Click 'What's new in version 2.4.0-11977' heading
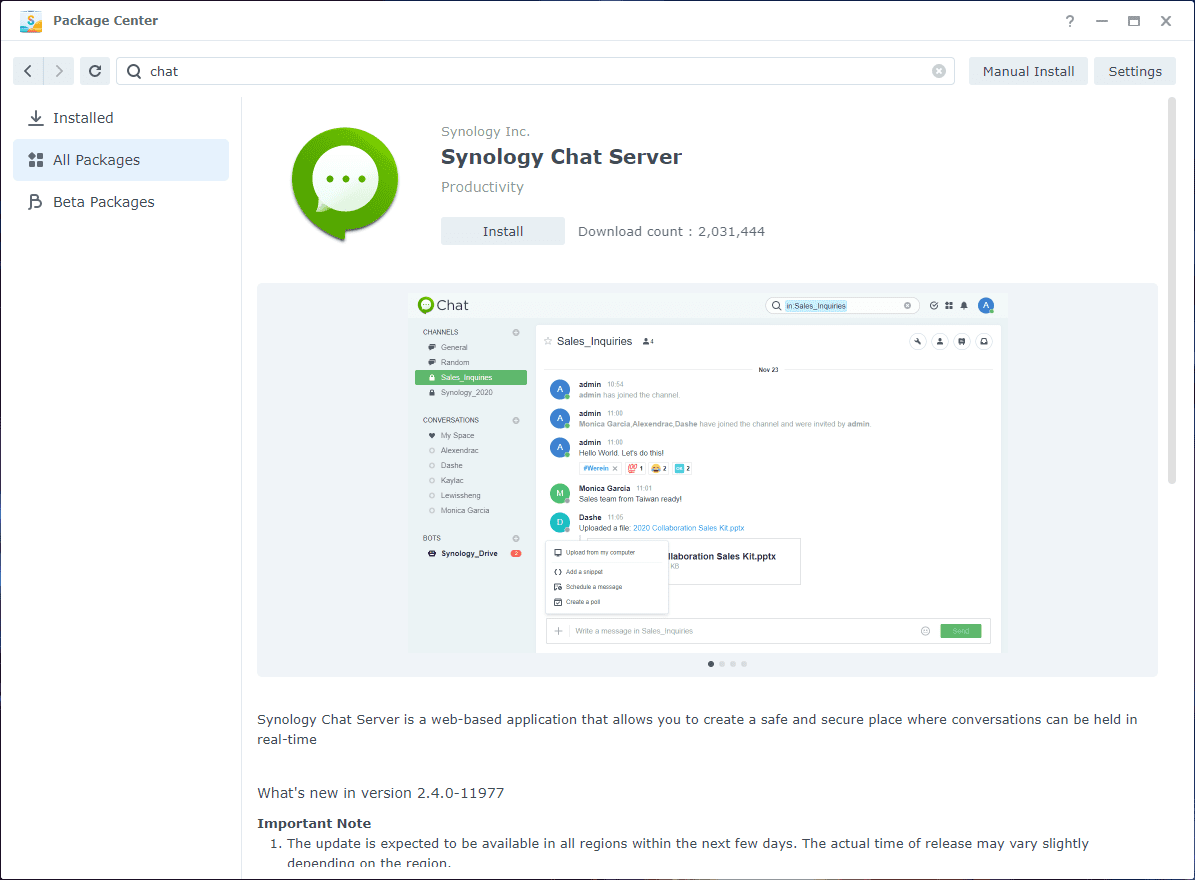1195x880 pixels. [x=380, y=792]
